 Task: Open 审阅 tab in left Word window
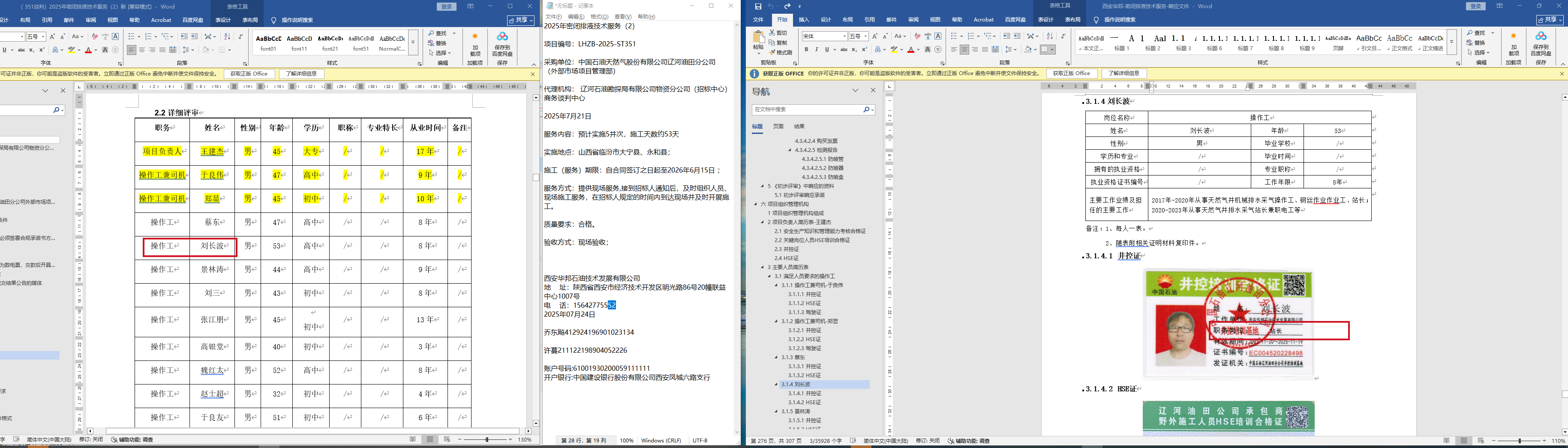tap(91, 20)
